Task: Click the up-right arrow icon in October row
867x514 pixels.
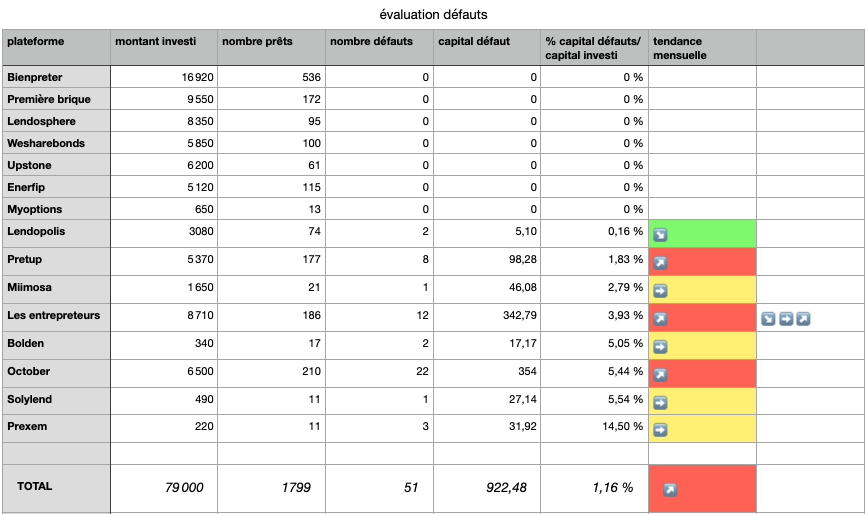Action: point(660,375)
